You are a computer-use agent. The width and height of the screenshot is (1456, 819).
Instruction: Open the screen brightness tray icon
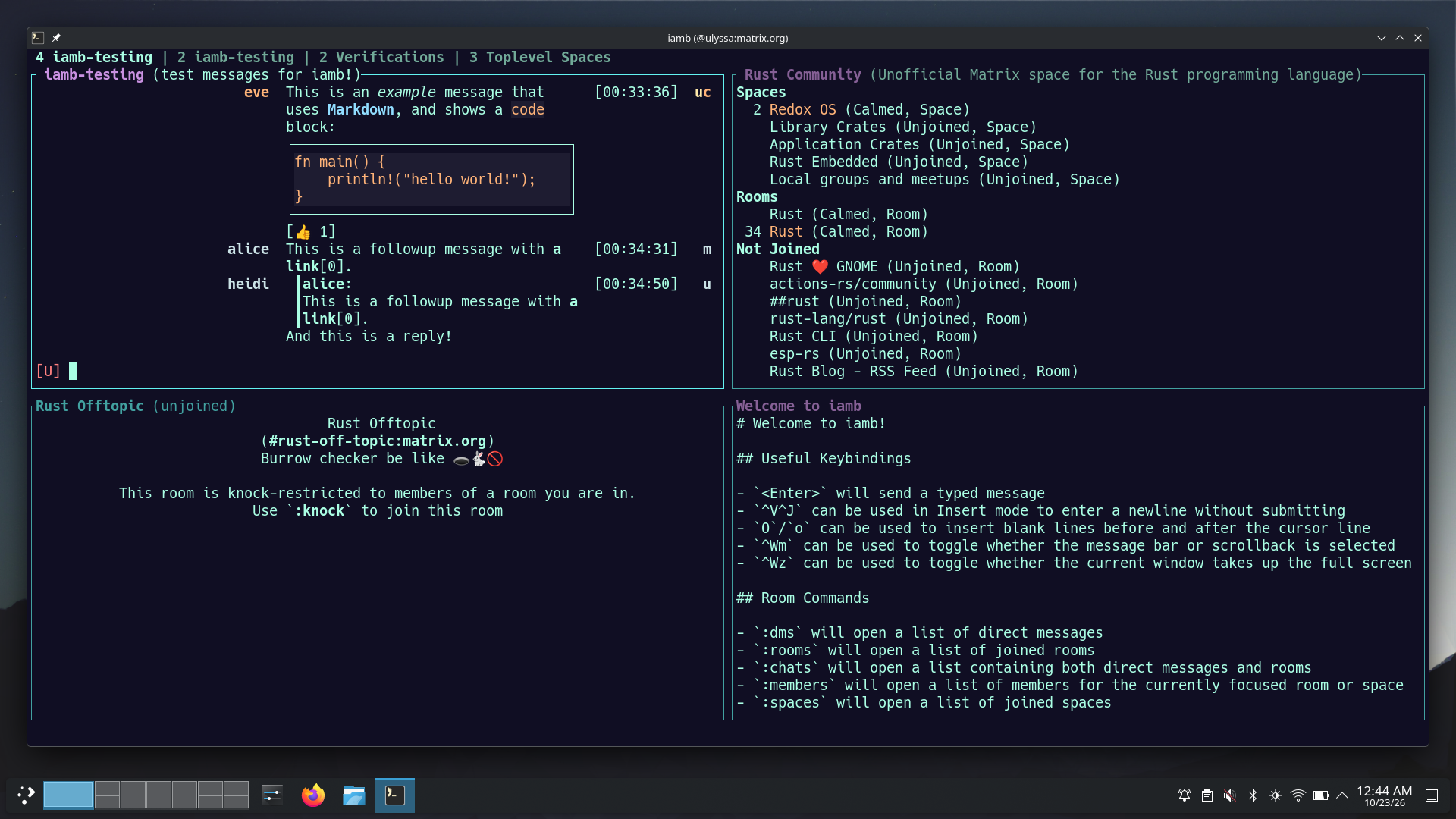pos(1275,795)
